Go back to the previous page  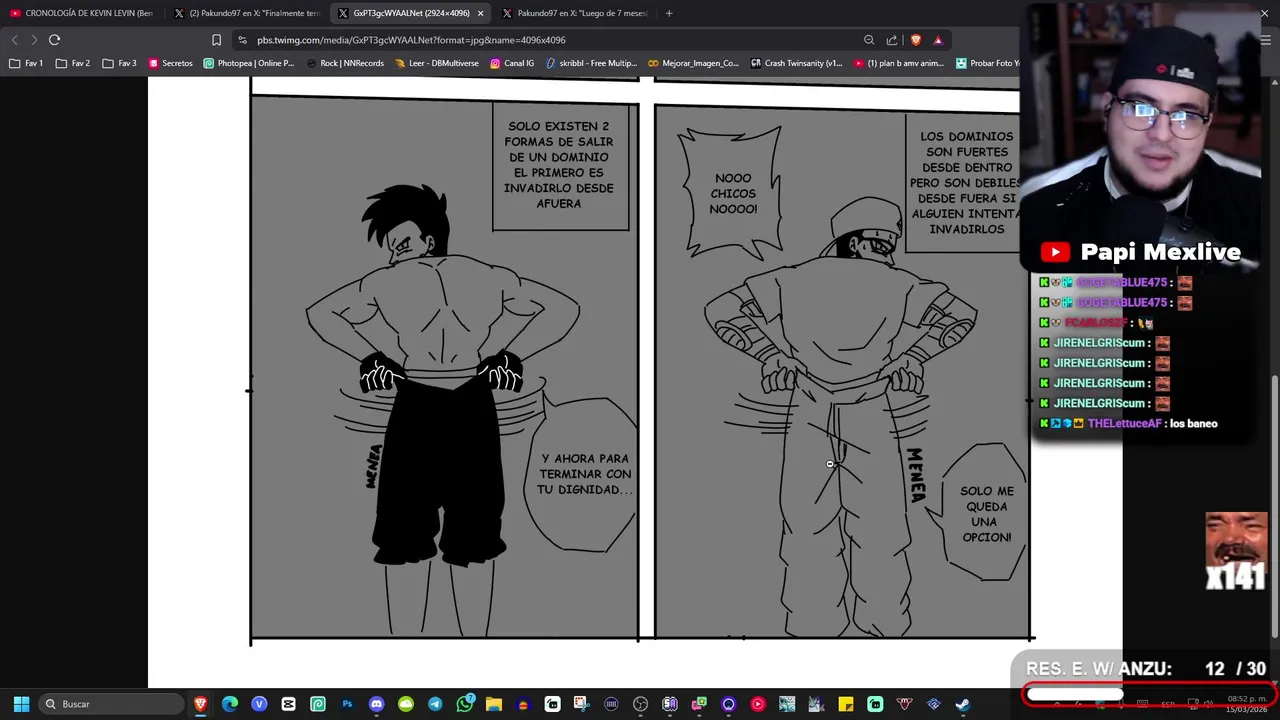click(x=14, y=40)
